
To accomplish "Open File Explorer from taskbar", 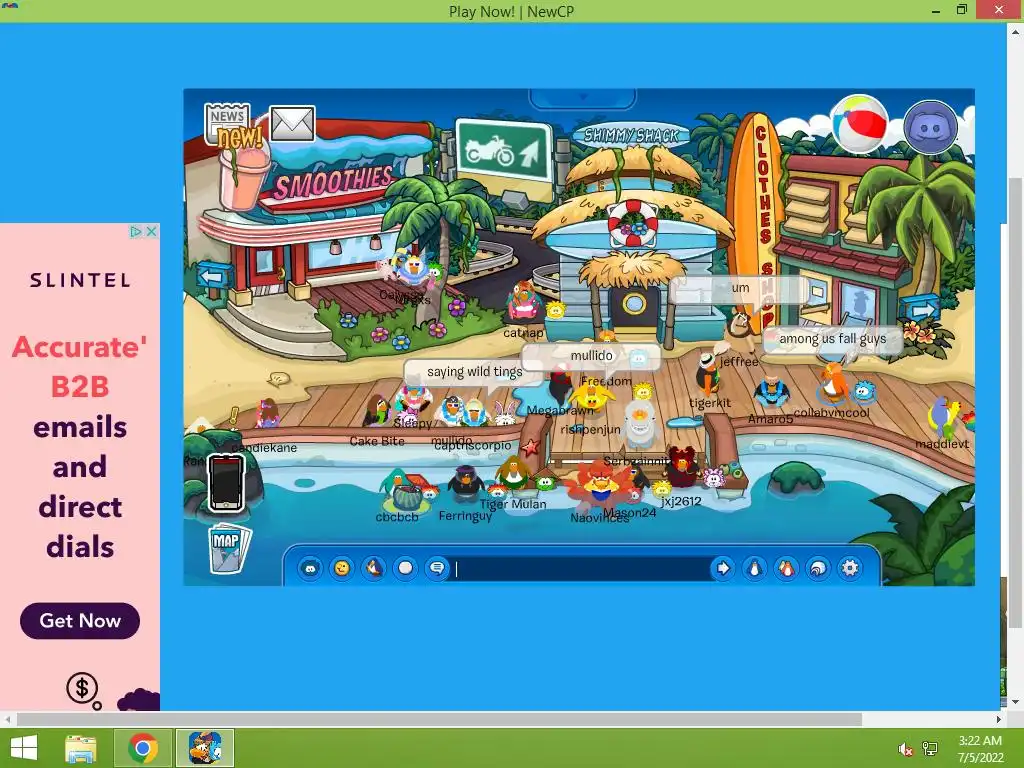I will point(81,748).
